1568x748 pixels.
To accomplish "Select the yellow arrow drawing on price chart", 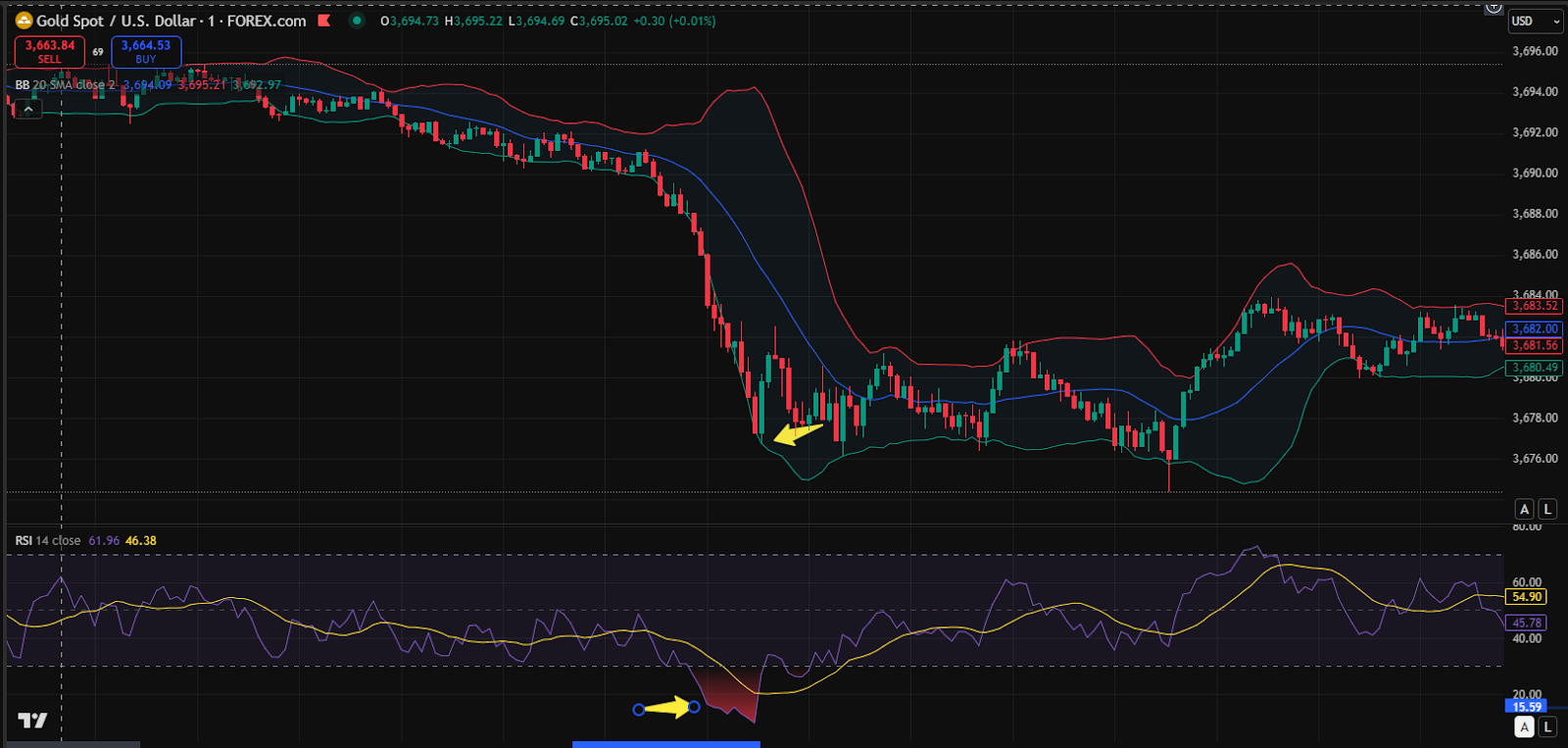I will tap(798, 432).
